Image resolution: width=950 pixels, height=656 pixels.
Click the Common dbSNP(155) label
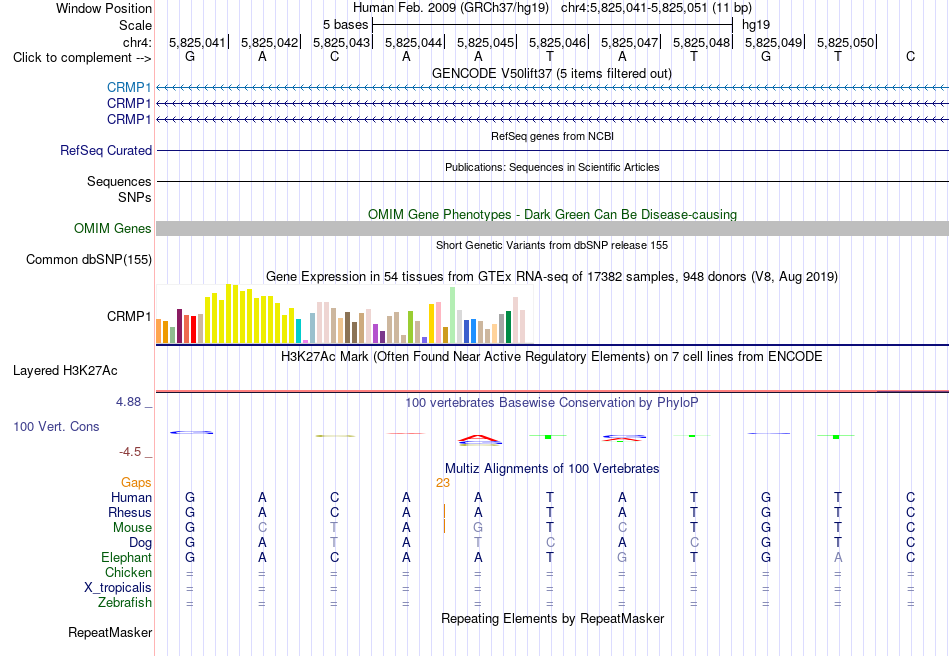[89, 259]
